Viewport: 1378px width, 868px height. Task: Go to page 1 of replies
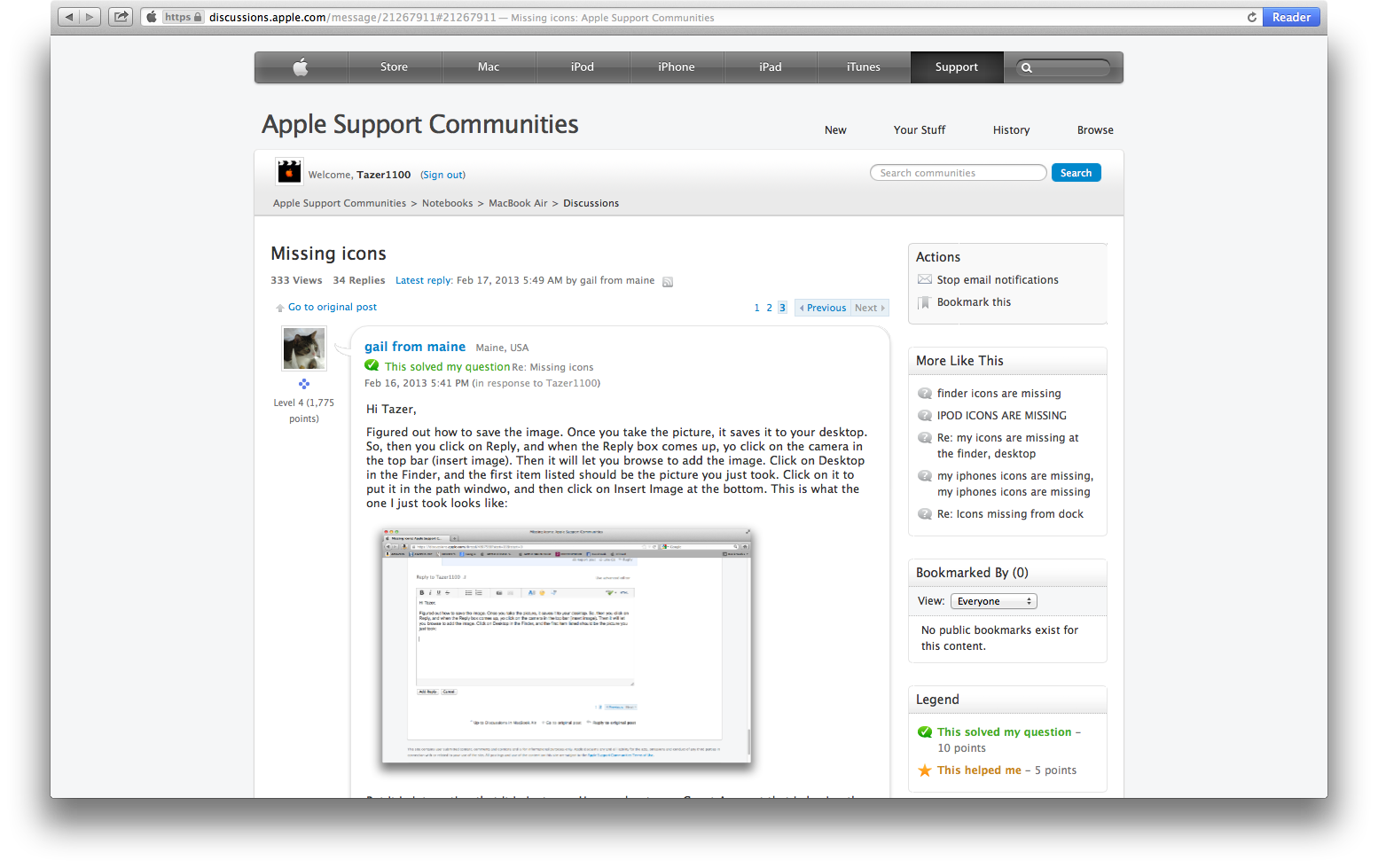(756, 309)
